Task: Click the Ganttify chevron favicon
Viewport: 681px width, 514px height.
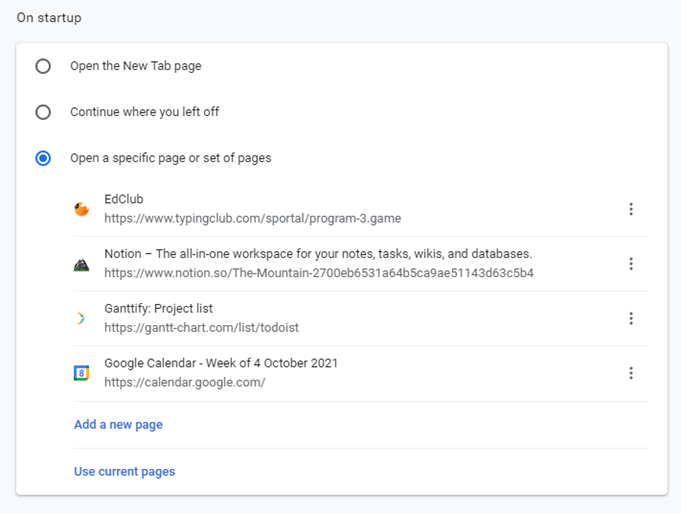Action: click(82, 318)
